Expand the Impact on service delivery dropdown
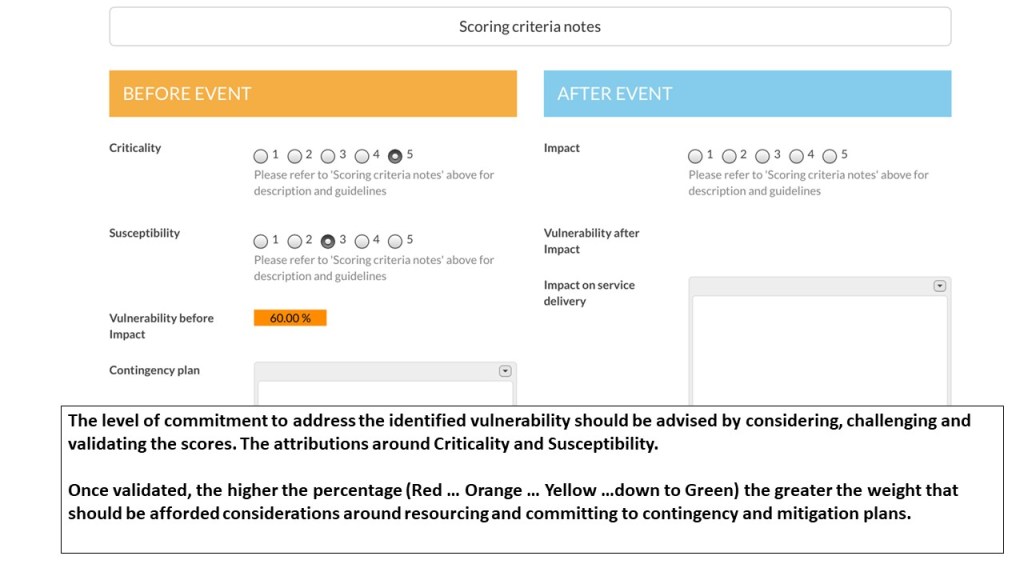 click(939, 286)
